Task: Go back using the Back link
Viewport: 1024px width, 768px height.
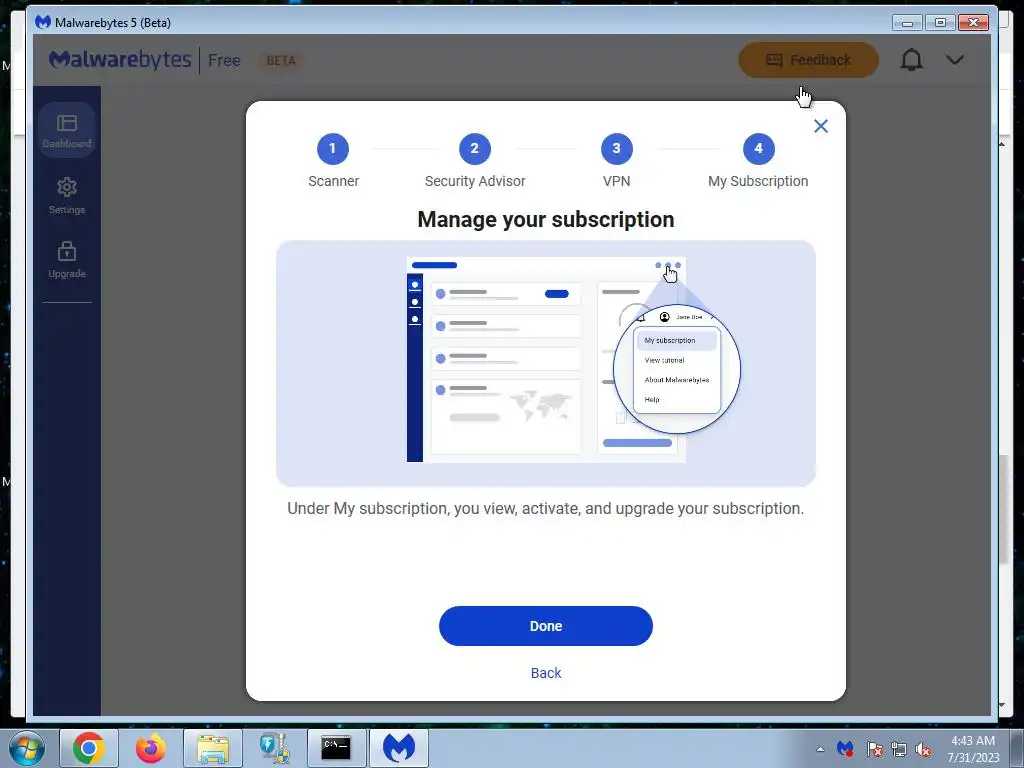Action: tap(545, 673)
